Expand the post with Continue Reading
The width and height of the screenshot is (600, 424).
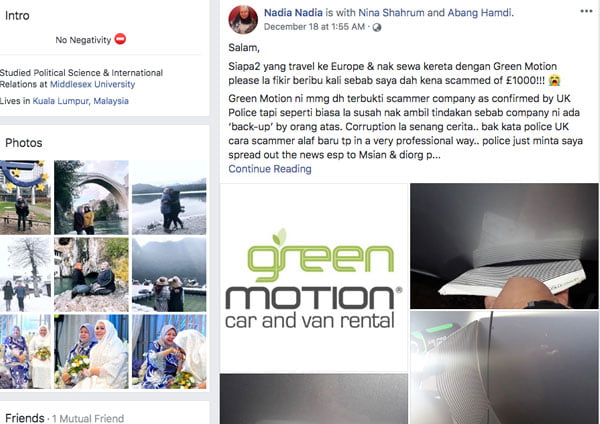(x=270, y=169)
